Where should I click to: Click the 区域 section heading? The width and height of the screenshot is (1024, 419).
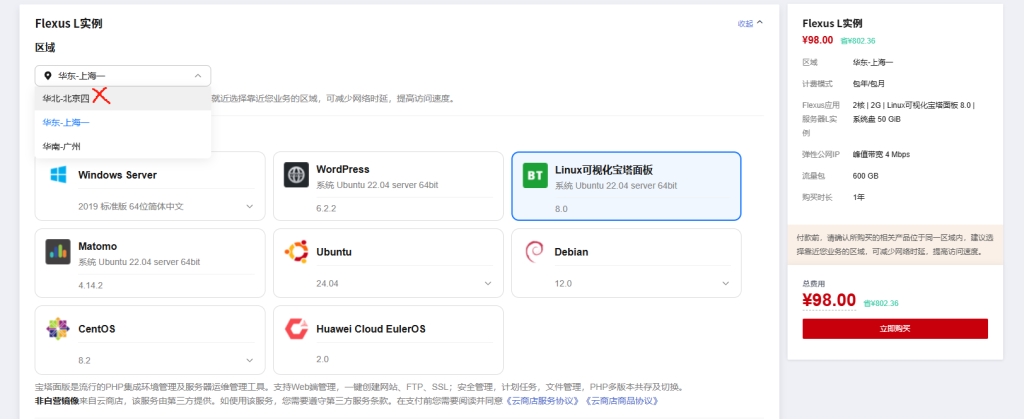tap(45, 47)
